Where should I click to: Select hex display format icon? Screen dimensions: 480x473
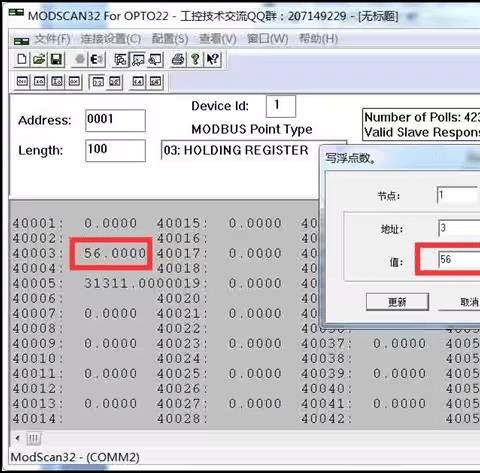coord(74,82)
